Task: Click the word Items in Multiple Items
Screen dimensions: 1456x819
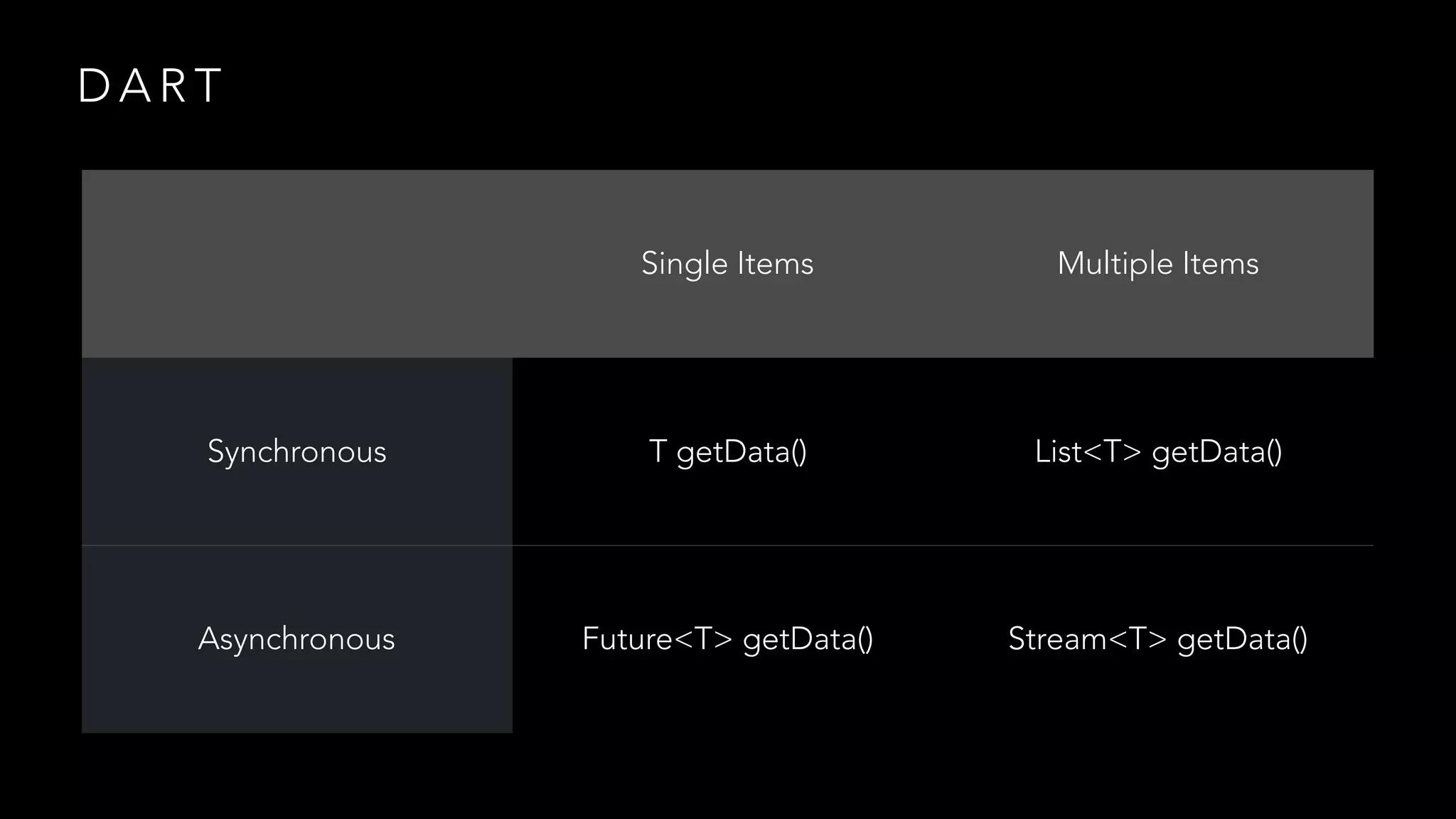Action: click(x=1220, y=264)
